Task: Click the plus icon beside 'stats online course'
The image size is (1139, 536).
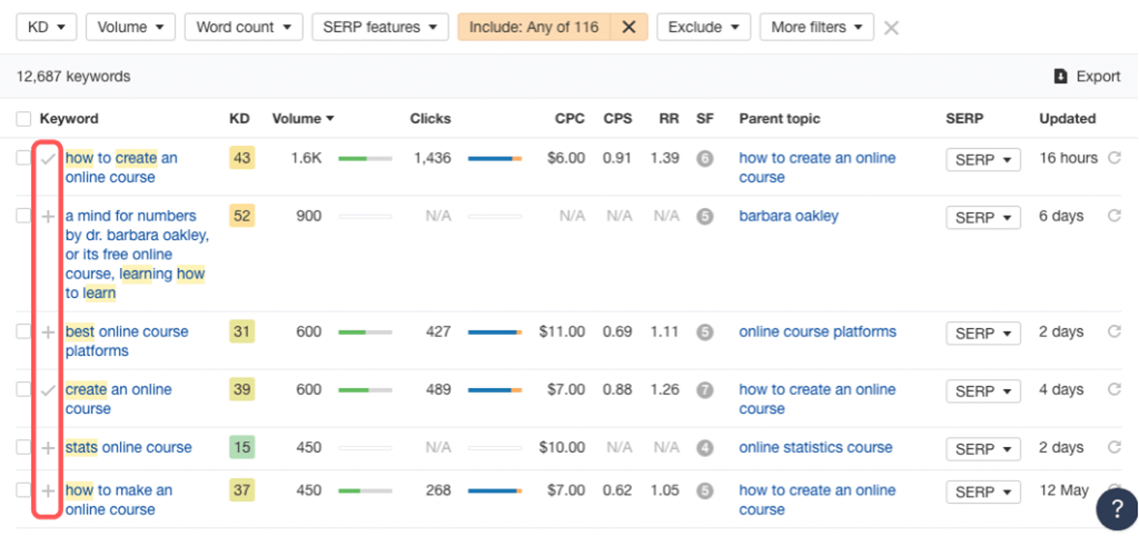Action: 48,448
